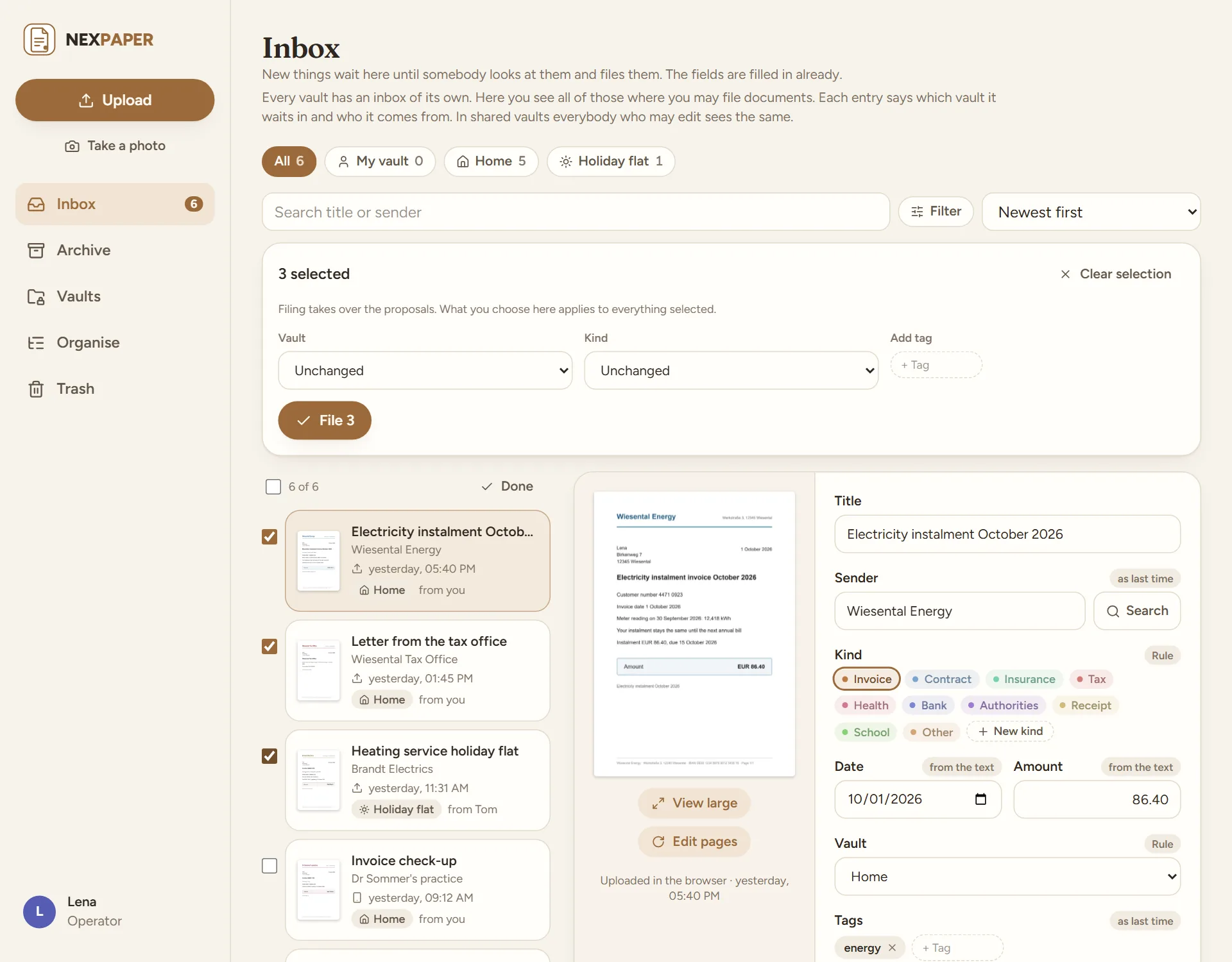The height and width of the screenshot is (962, 1232).
Task: Switch to the Home 5 tab
Action: point(491,161)
